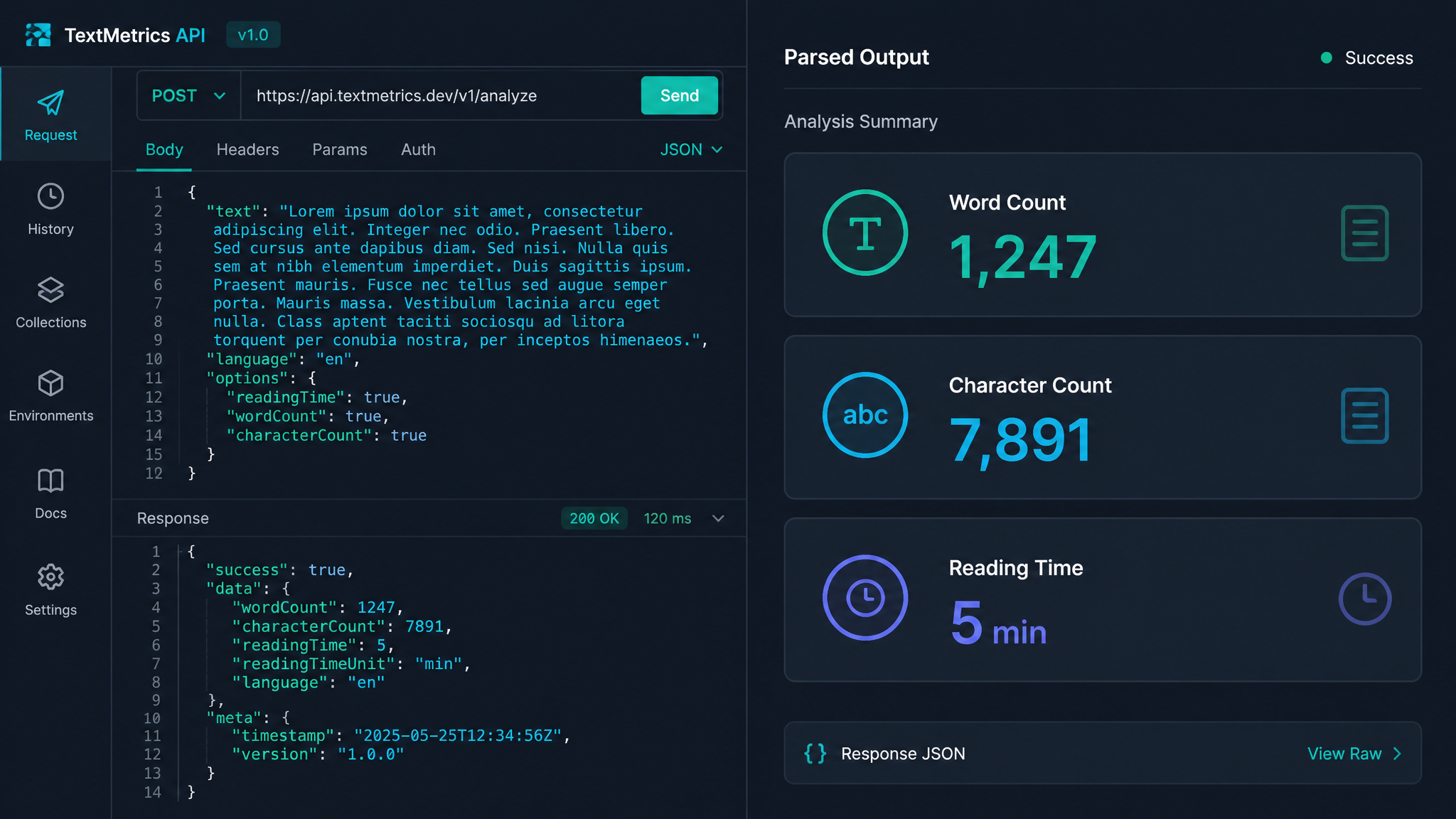Click the v1.0 version badge
Image resolution: width=1456 pixels, height=819 pixels.
(x=253, y=35)
